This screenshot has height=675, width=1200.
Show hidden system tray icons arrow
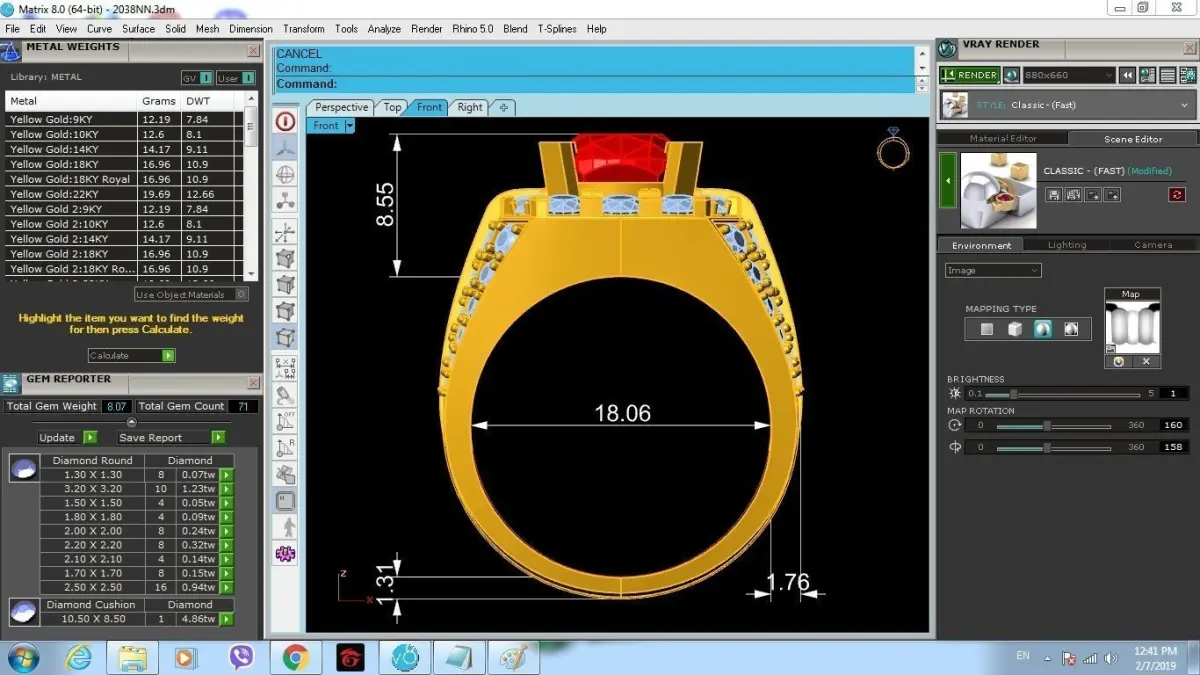(x=1046, y=659)
